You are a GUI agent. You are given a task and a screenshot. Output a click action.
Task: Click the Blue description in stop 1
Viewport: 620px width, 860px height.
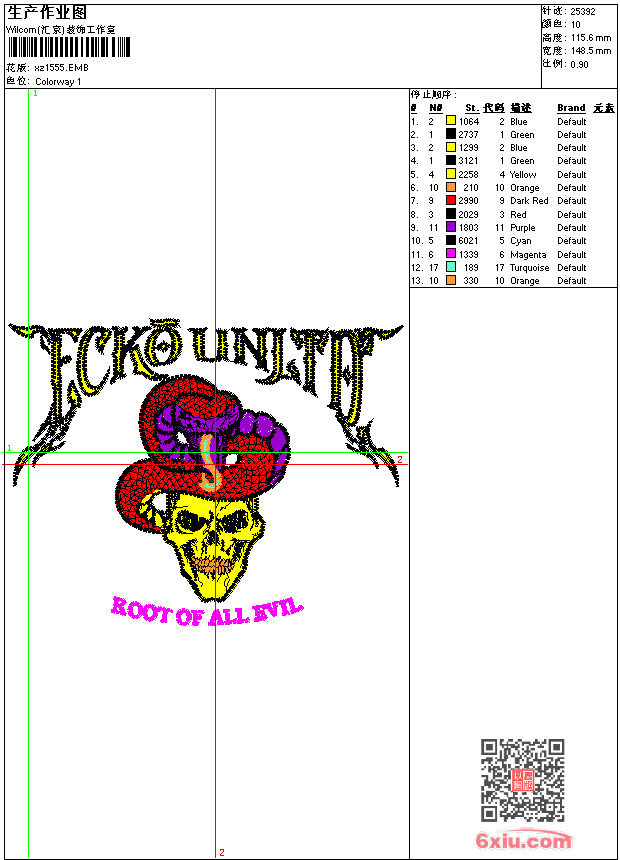click(518, 121)
